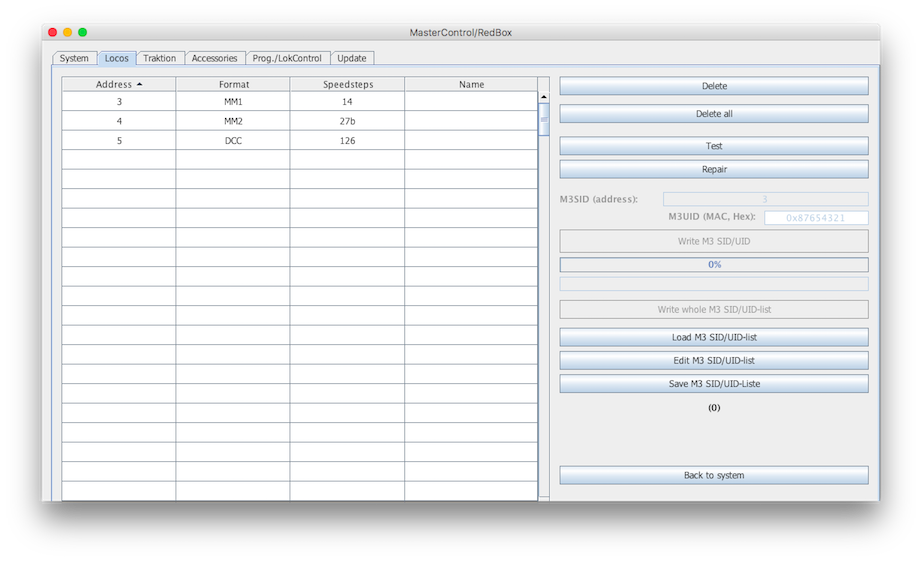Run the Test button
This screenshot has width=922, height=561.
(713, 147)
